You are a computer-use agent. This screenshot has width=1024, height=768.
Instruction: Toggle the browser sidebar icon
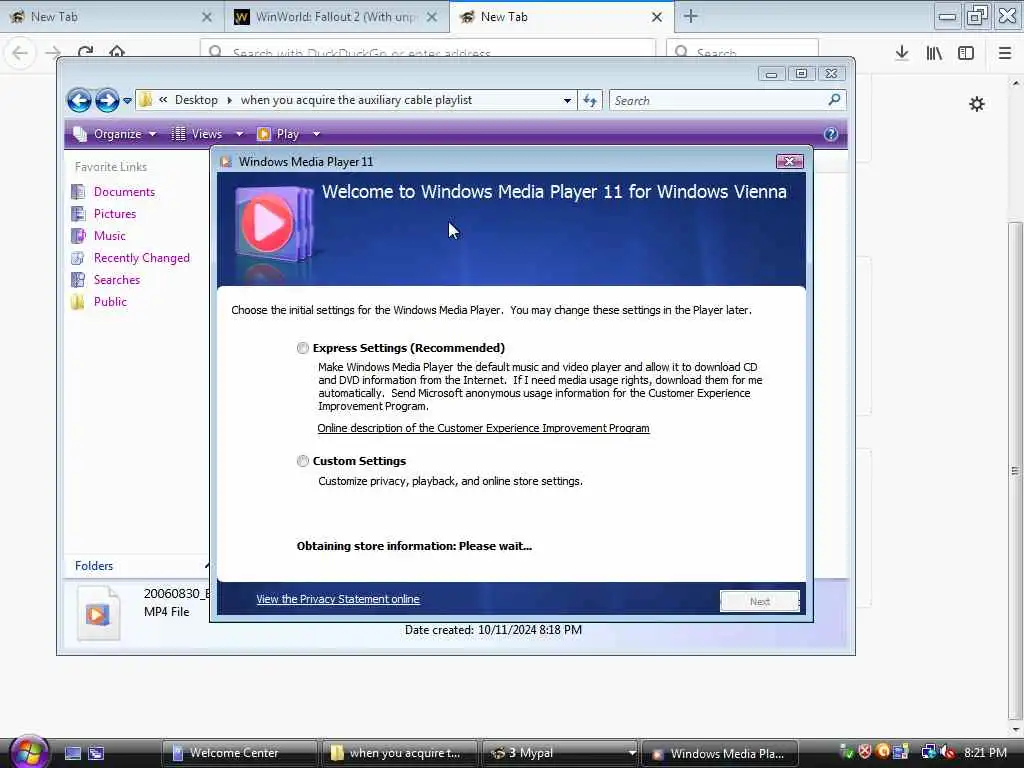tap(966, 53)
